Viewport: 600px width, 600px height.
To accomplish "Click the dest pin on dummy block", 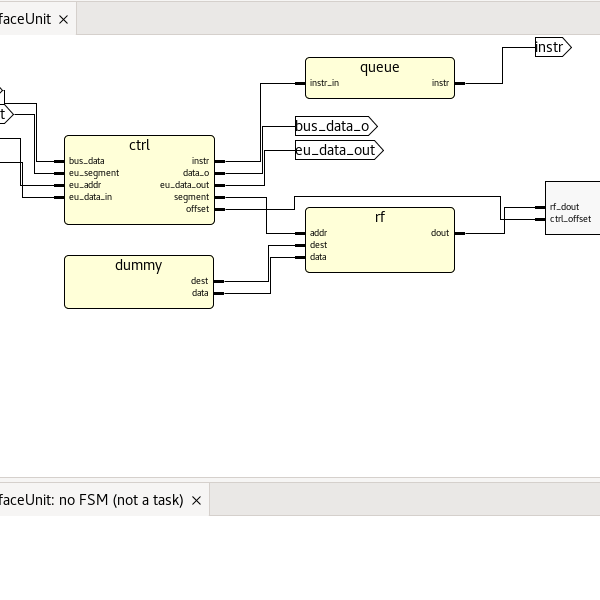I will [200, 281].
